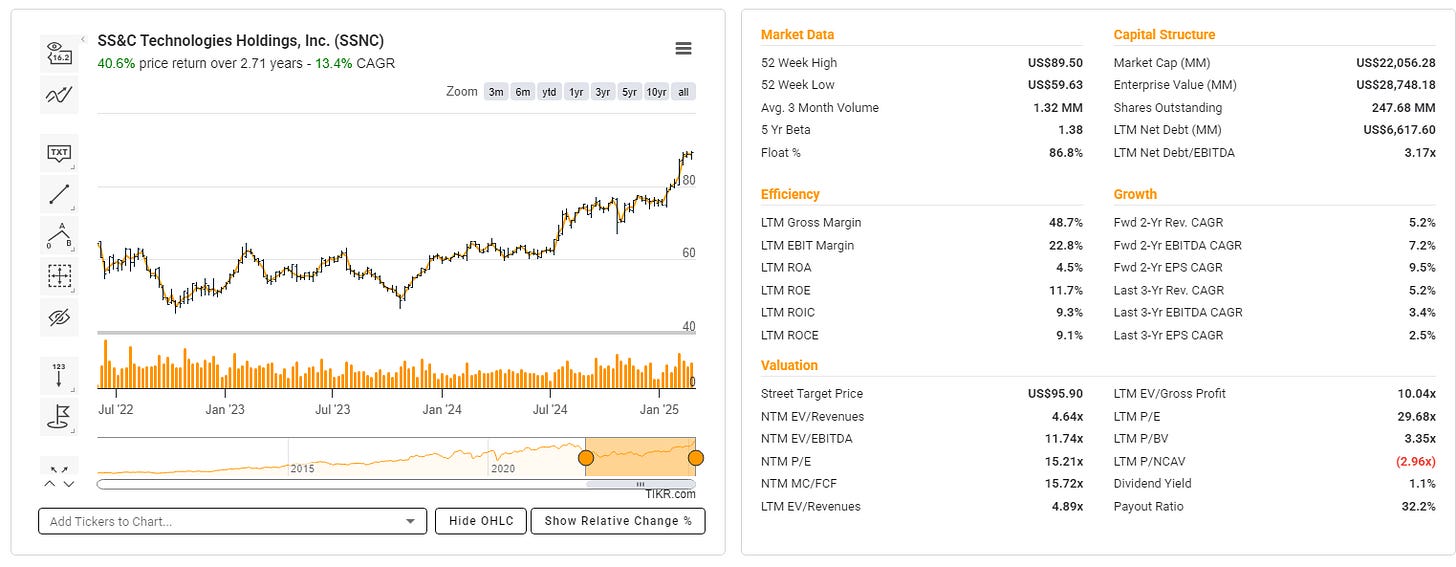Viewport: 1456px width, 567px height.
Task: Click NTM EV/EBITDA value 11.74x
Action: point(1064,439)
